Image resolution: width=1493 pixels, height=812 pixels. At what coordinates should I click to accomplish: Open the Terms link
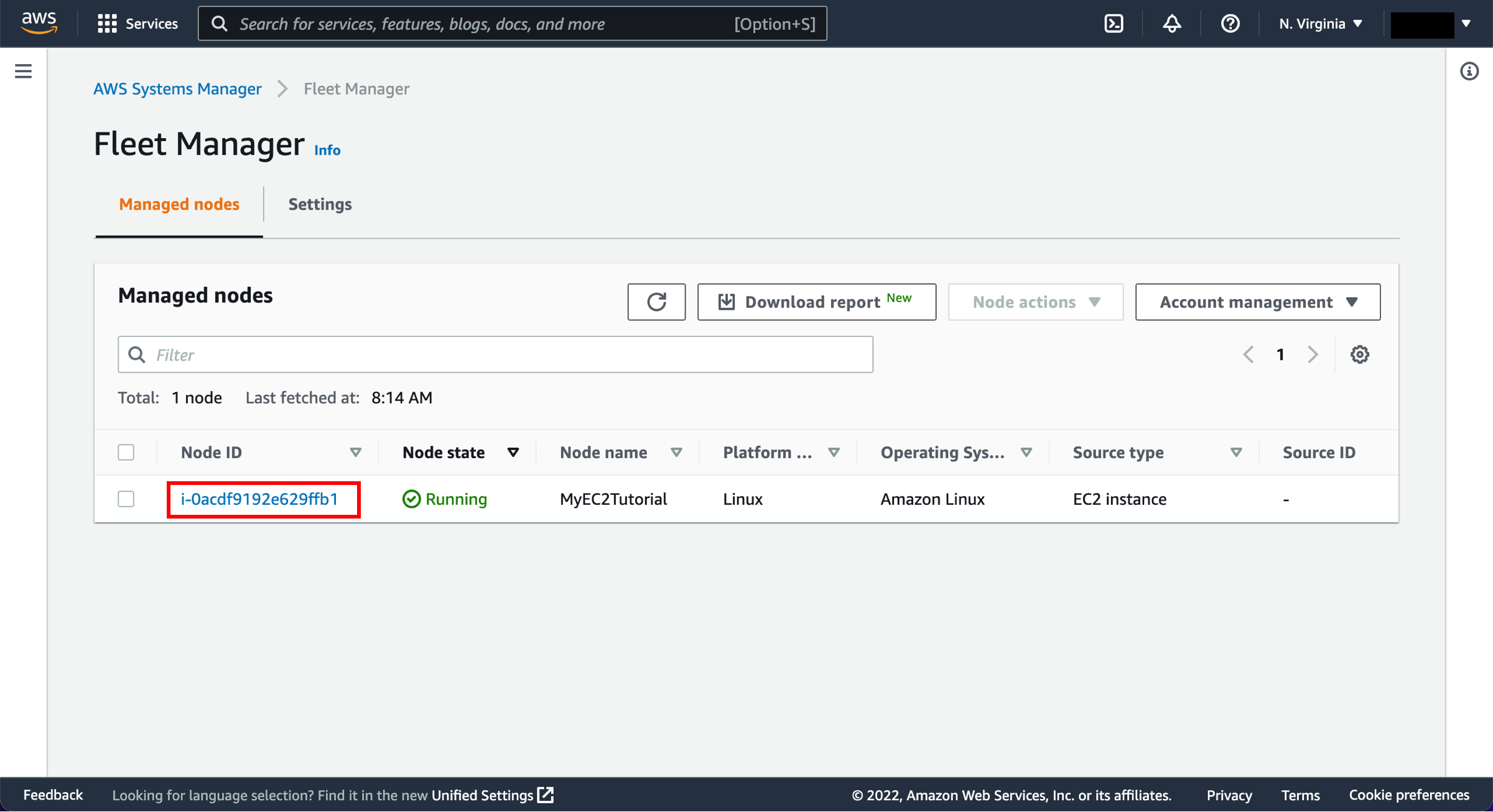click(1301, 795)
